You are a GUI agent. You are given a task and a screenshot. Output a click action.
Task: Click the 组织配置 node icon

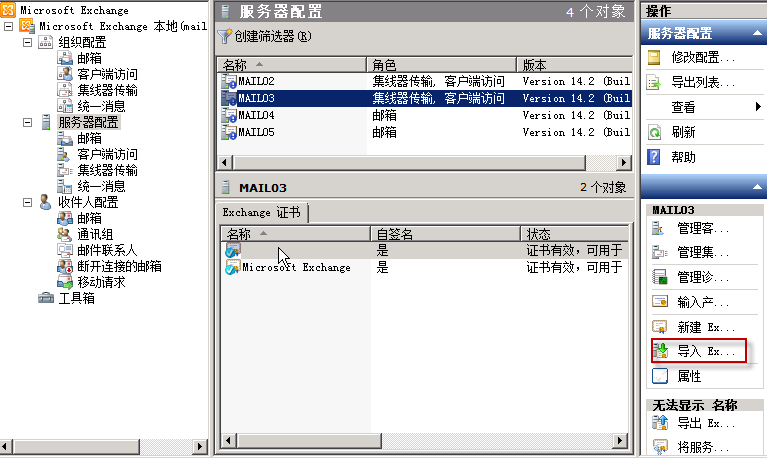[45, 42]
